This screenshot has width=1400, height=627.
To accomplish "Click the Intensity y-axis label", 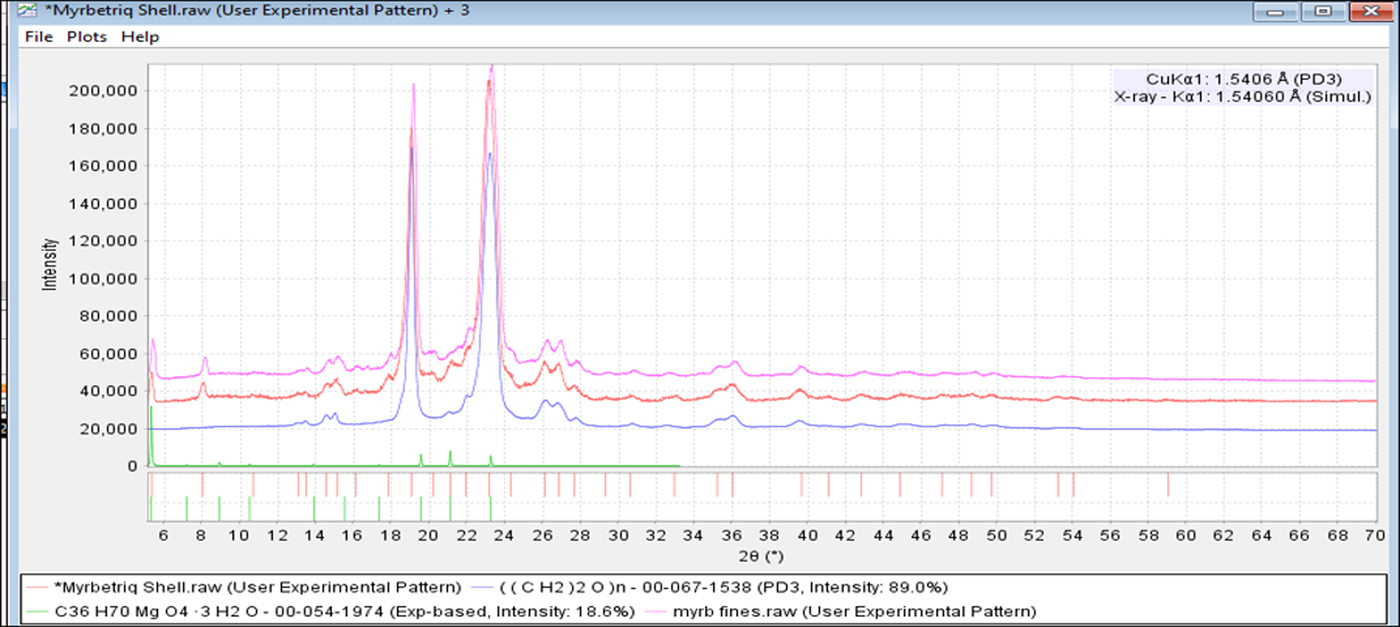I will coord(47,264).
